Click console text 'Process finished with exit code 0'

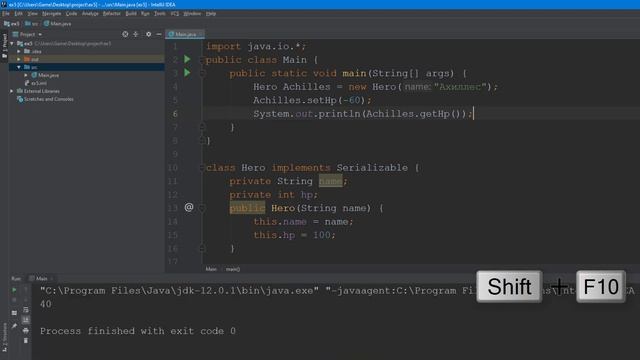138,331
